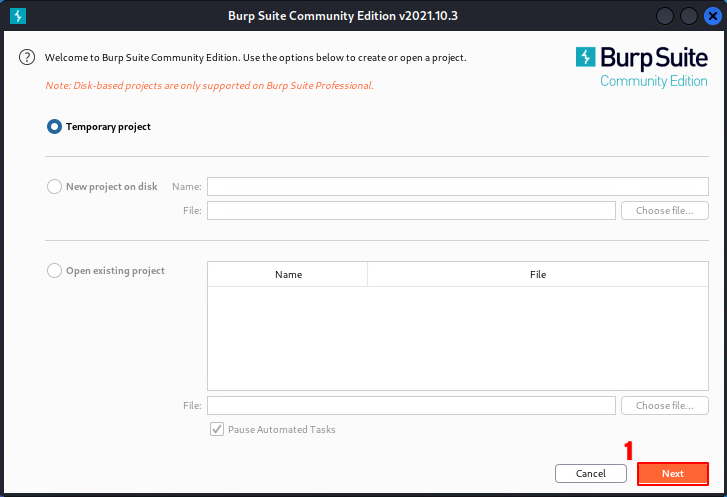Select the Open existing project radio button
The width and height of the screenshot is (727, 497).
coord(54,271)
